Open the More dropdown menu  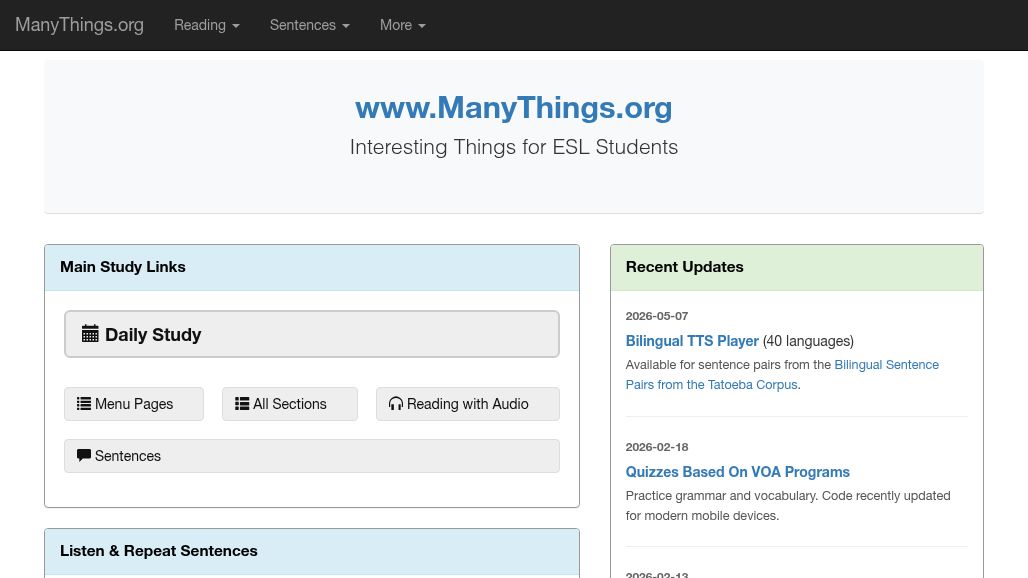coord(403,25)
